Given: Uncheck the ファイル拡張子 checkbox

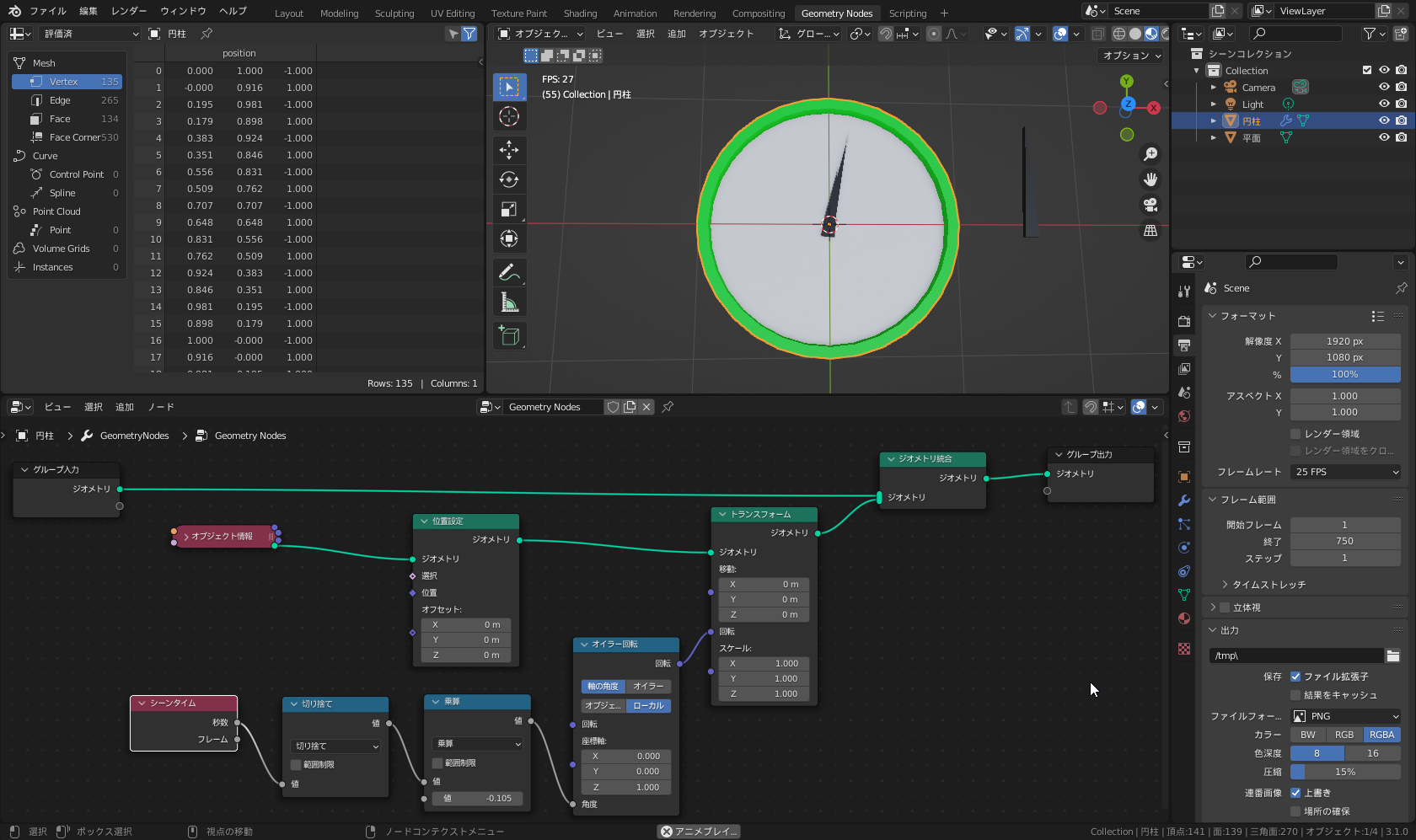Looking at the screenshot, I should pos(1295,677).
